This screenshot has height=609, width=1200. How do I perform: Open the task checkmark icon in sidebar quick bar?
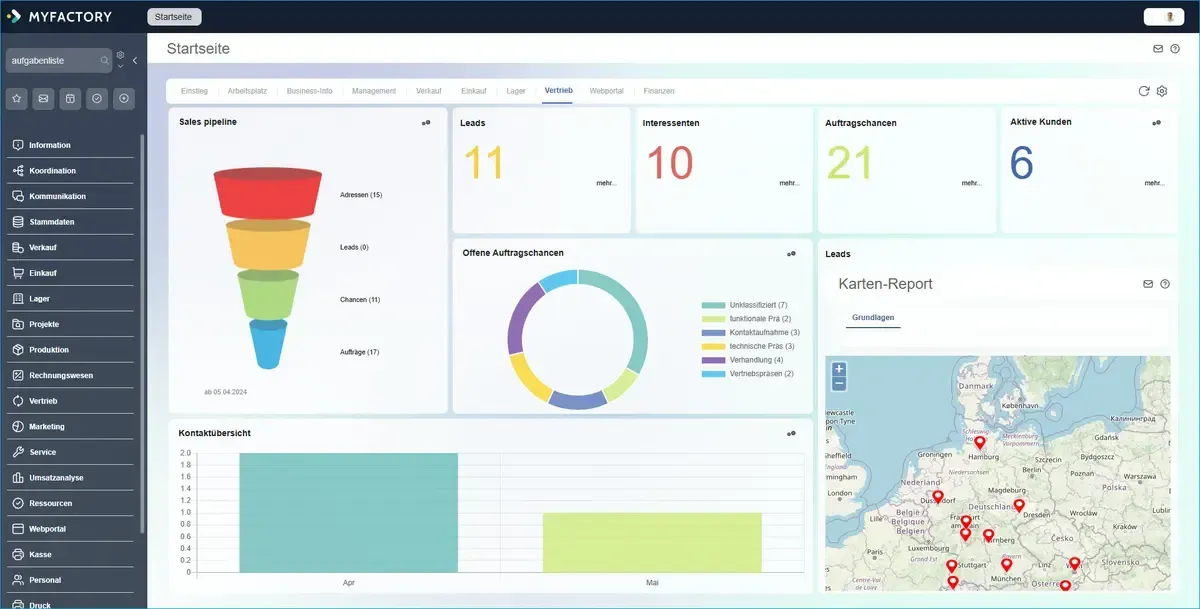coord(97,98)
